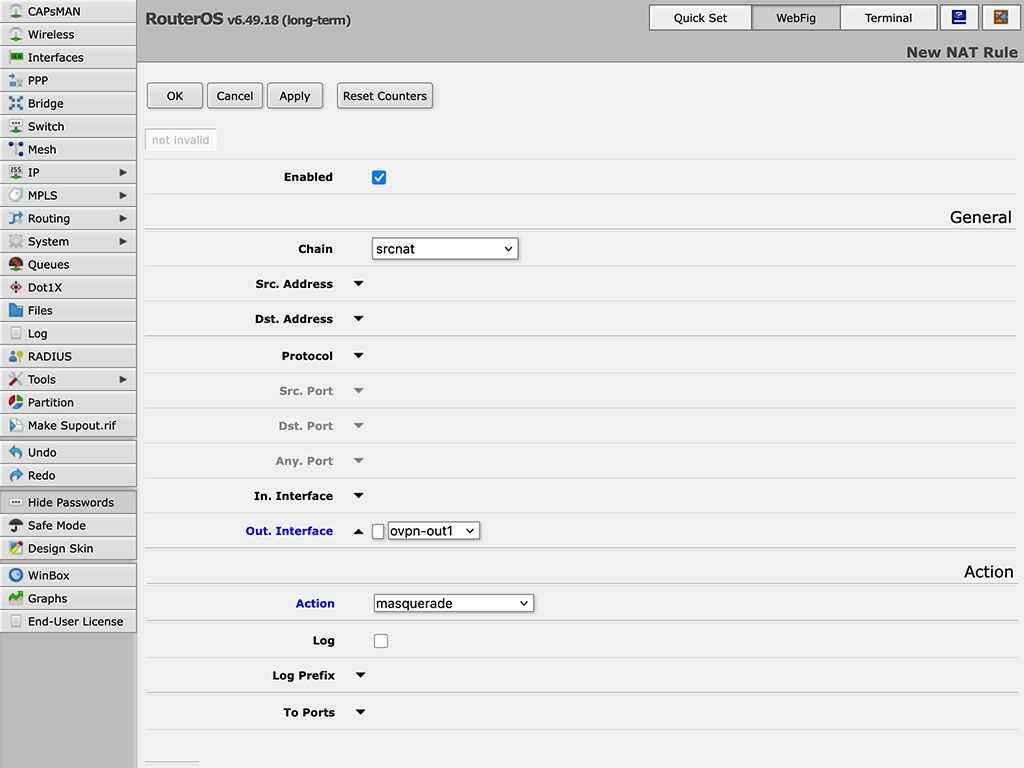
Task: Toggle the Out. Interface negate checkbox
Action: click(378, 532)
